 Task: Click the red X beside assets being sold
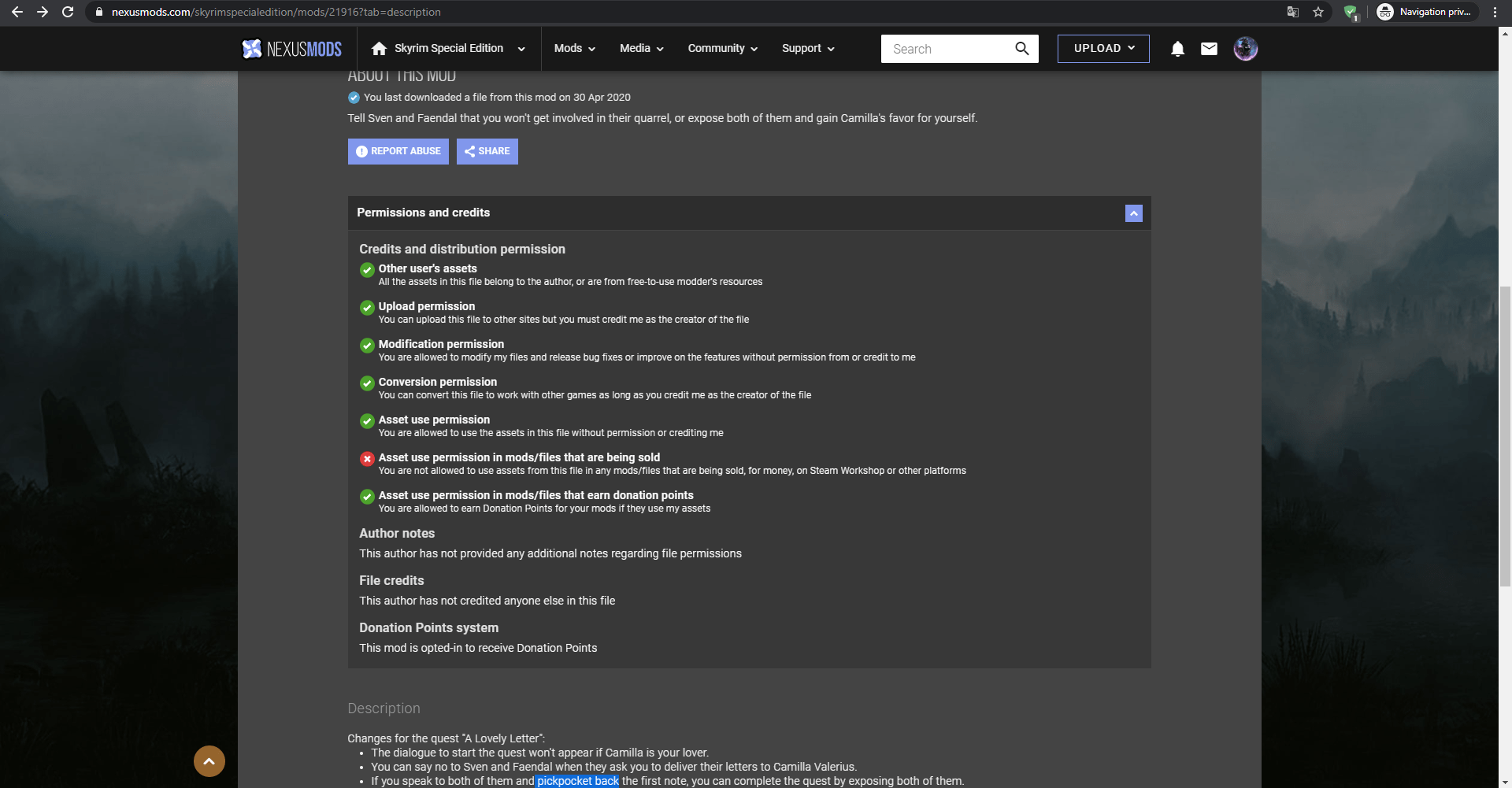[x=367, y=459]
